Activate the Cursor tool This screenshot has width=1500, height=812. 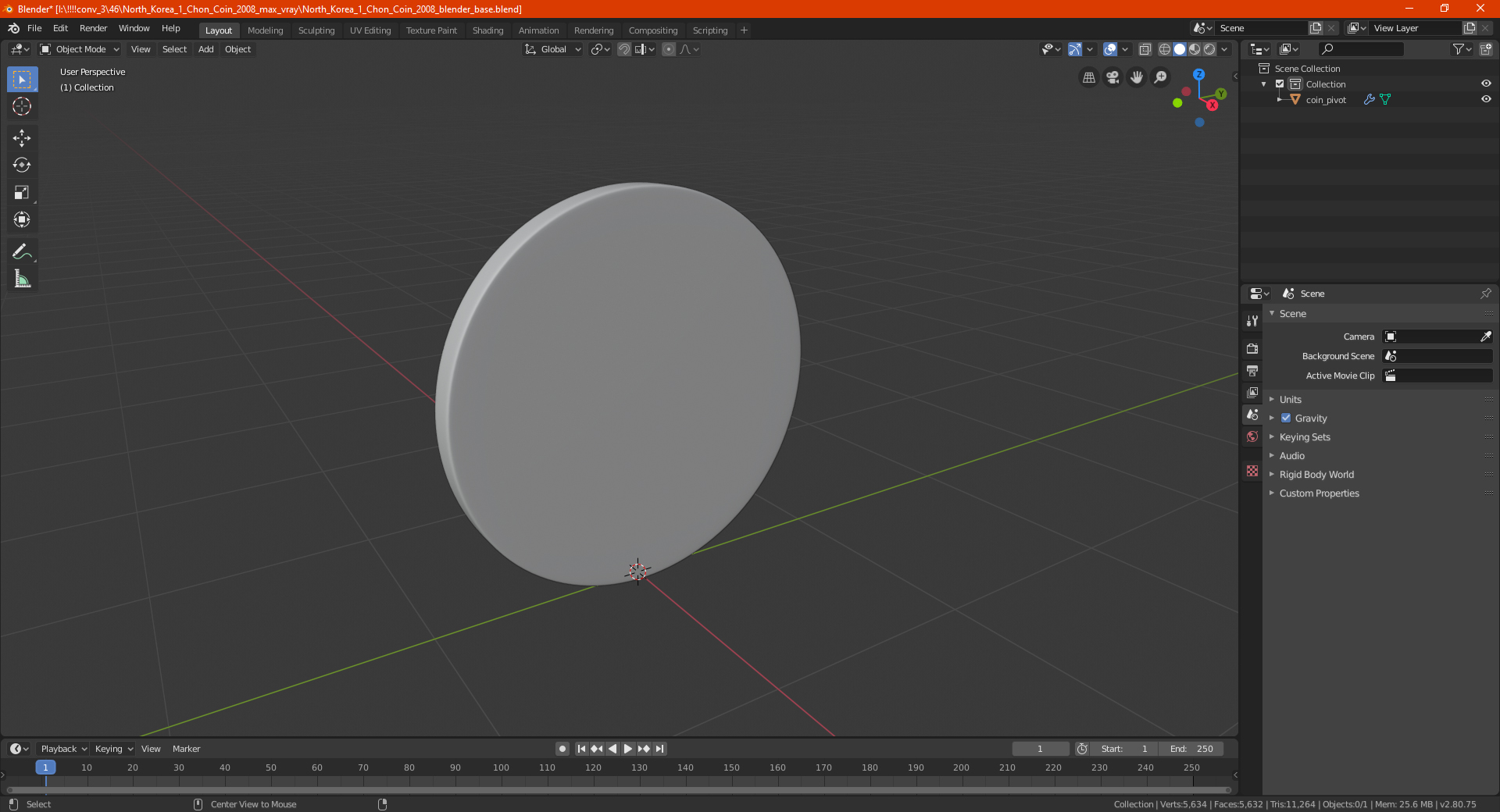22,107
